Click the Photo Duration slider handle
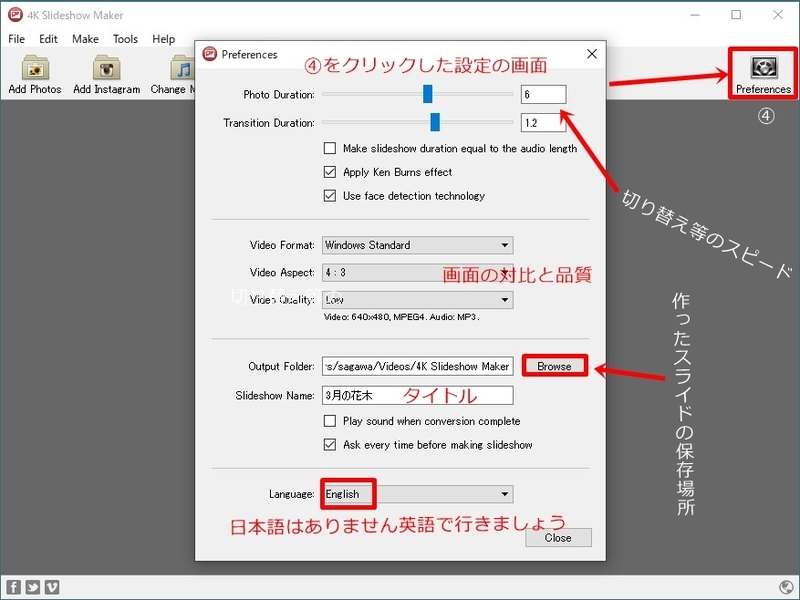The height and width of the screenshot is (600, 800). 428,94
